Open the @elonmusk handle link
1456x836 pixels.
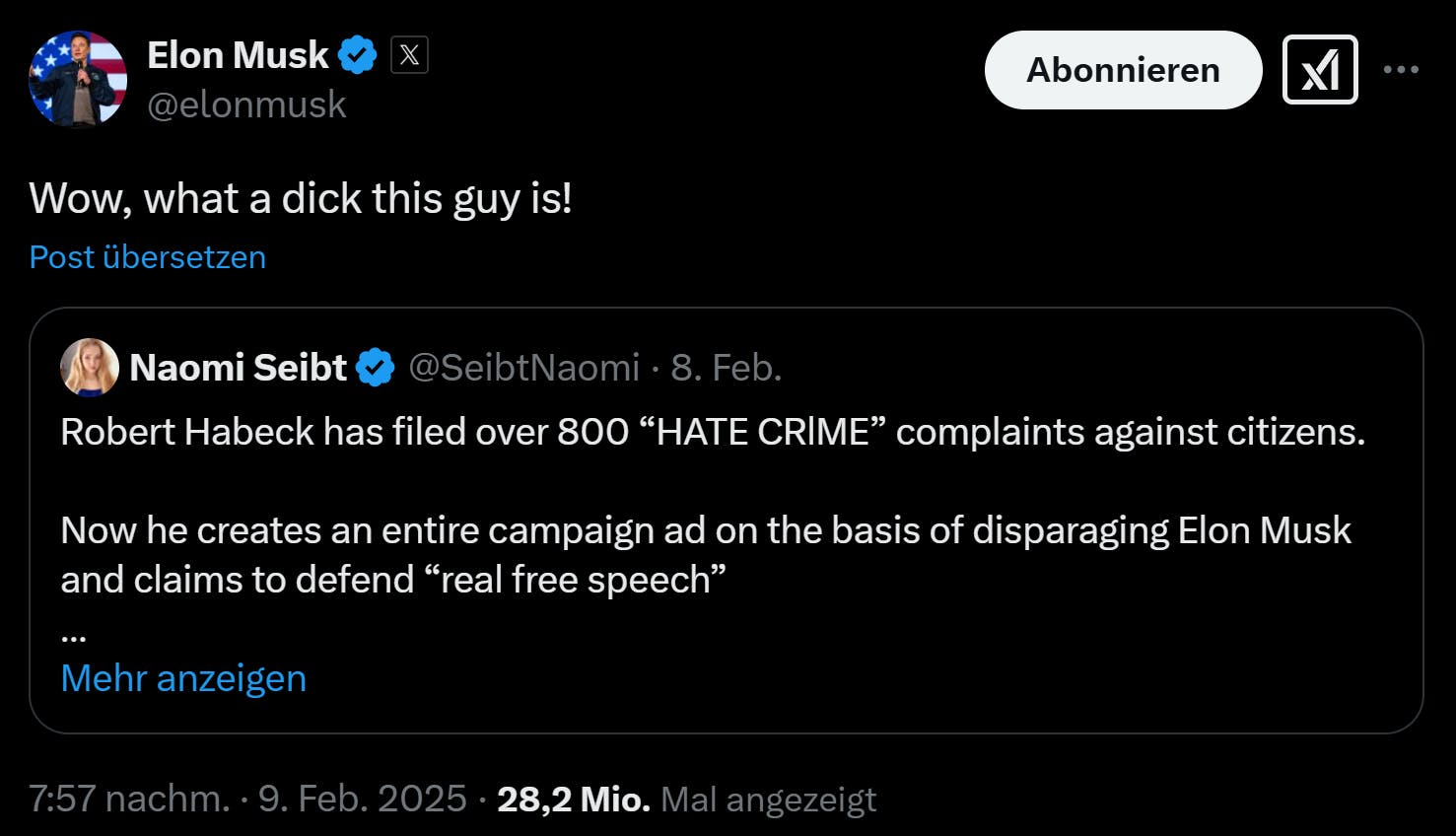tap(246, 104)
